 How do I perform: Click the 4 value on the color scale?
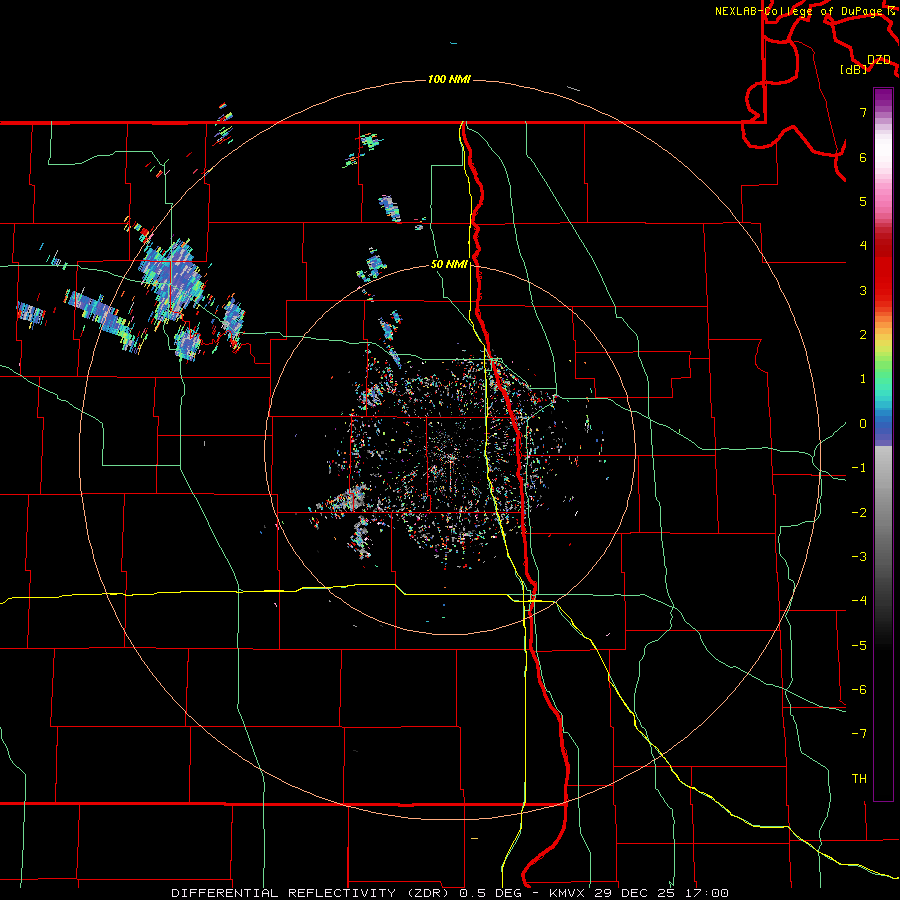click(863, 246)
